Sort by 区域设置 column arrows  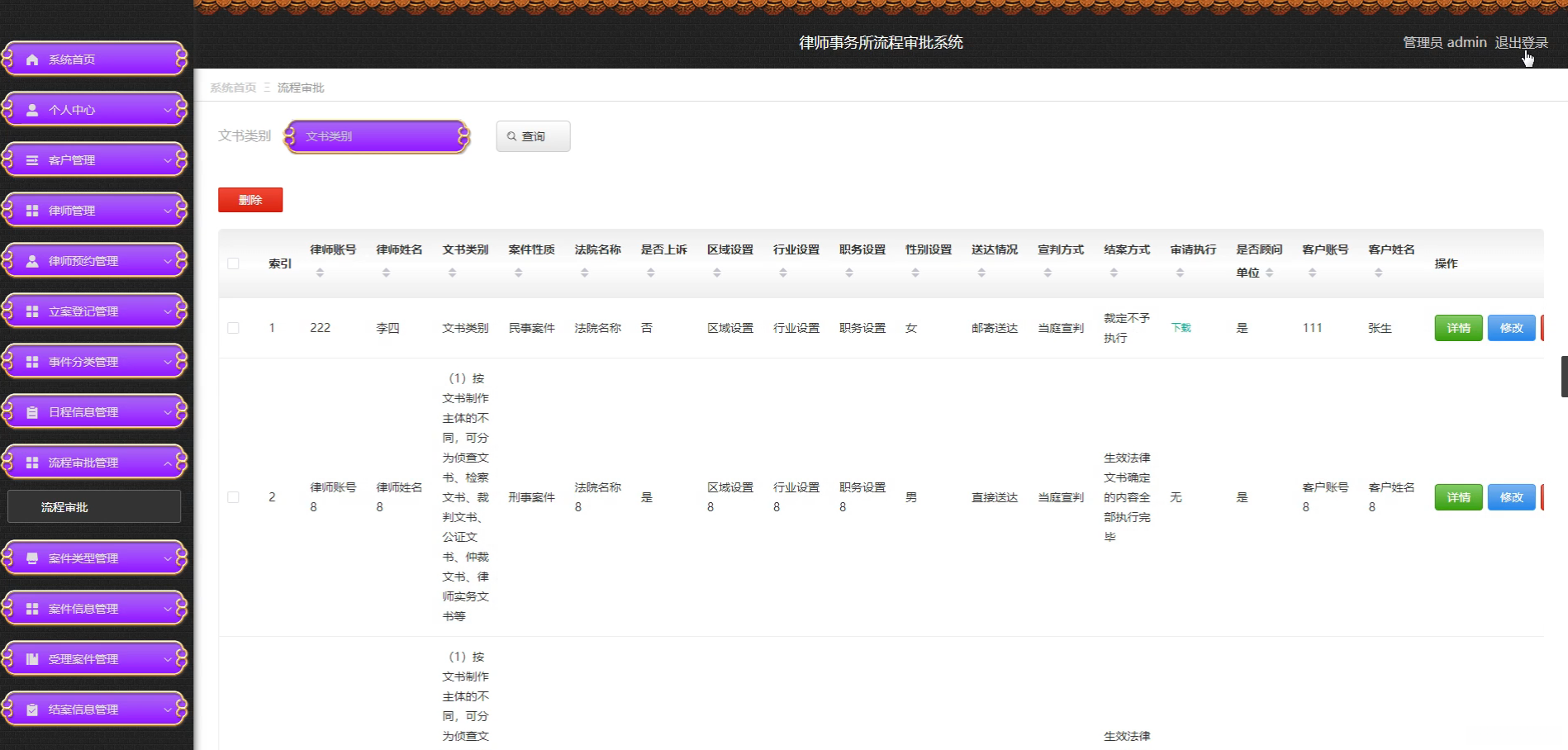pyautogui.click(x=716, y=273)
